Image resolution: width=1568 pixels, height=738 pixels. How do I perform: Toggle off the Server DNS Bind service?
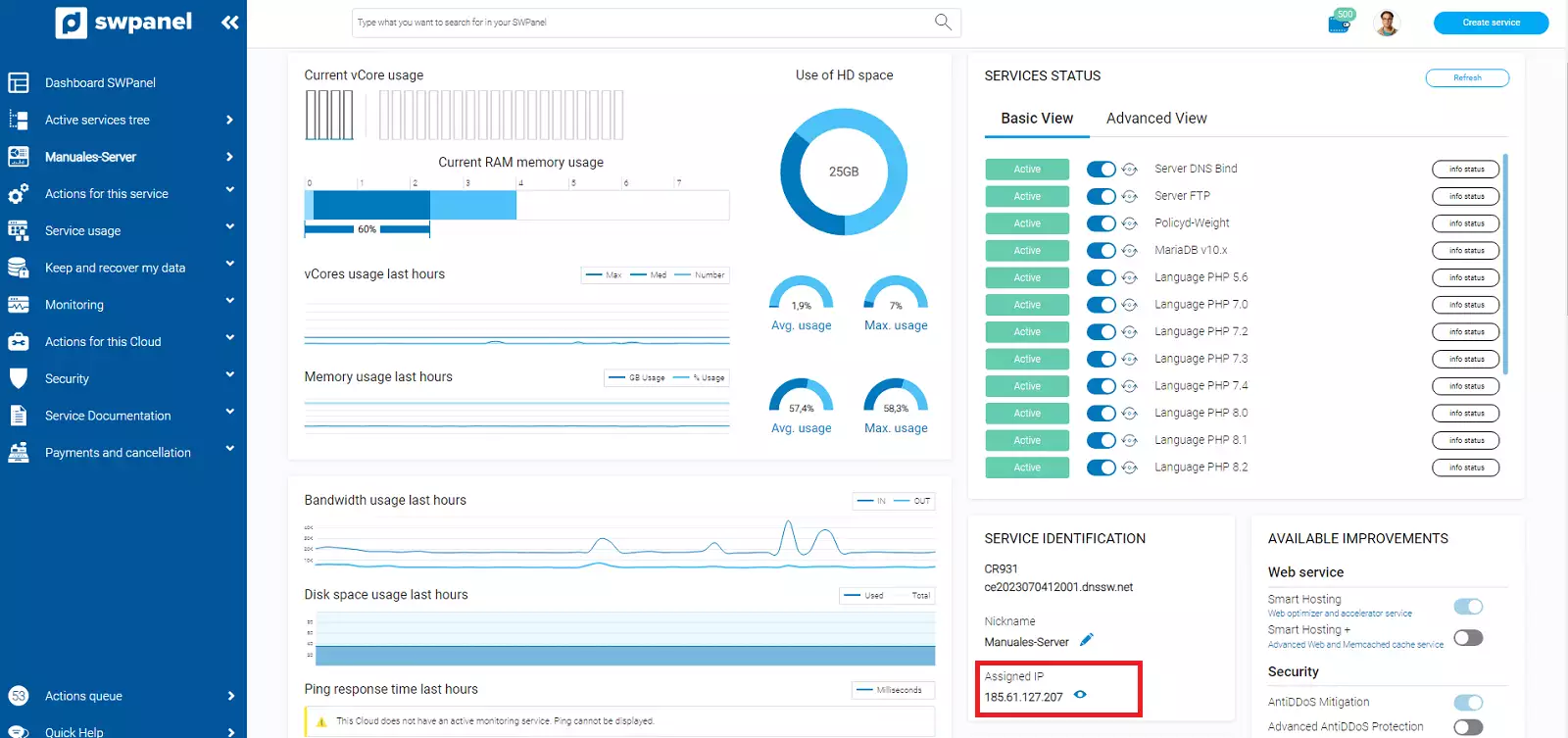click(x=1101, y=170)
